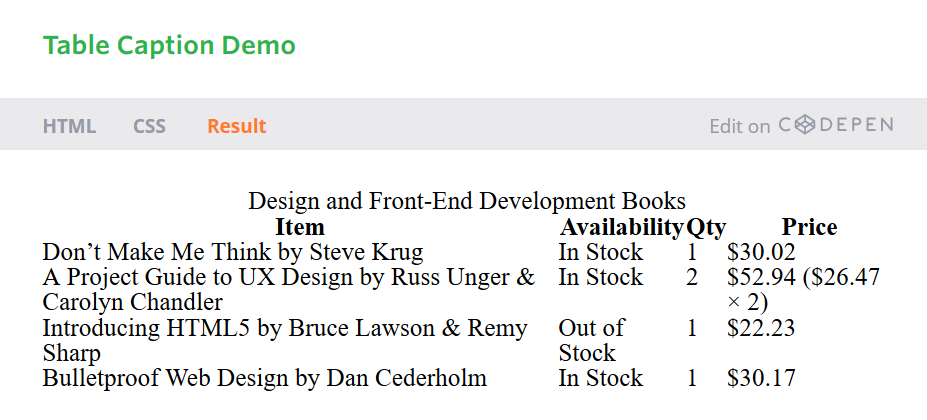Click the $30.17 price cell

(761, 378)
